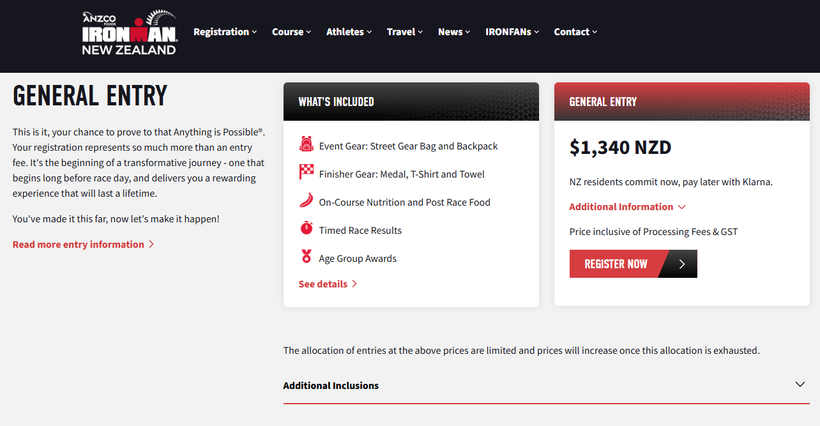Expand Additional Information under the price
Viewport: 820px width, 426px height.
click(627, 207)
